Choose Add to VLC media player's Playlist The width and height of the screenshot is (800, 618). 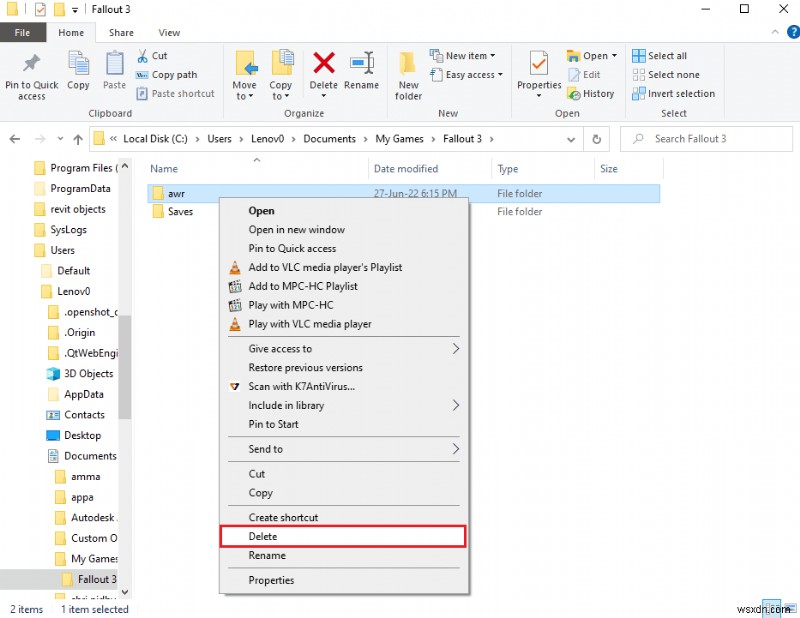[343, 267]
